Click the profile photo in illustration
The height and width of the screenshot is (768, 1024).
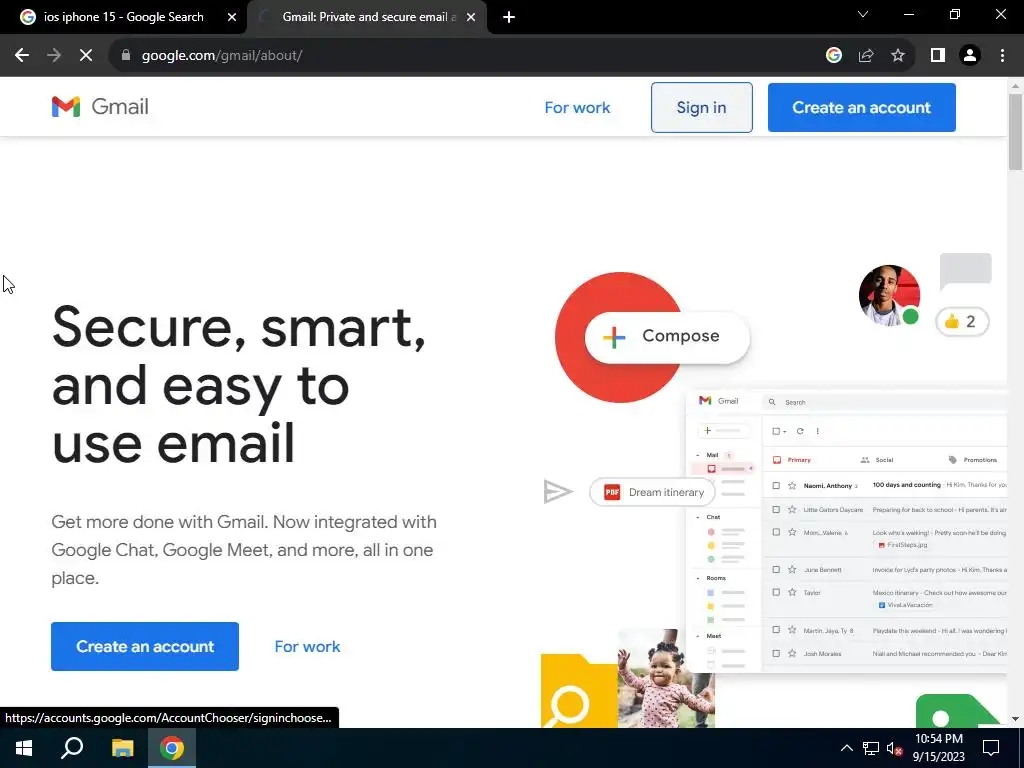(889, 295)
